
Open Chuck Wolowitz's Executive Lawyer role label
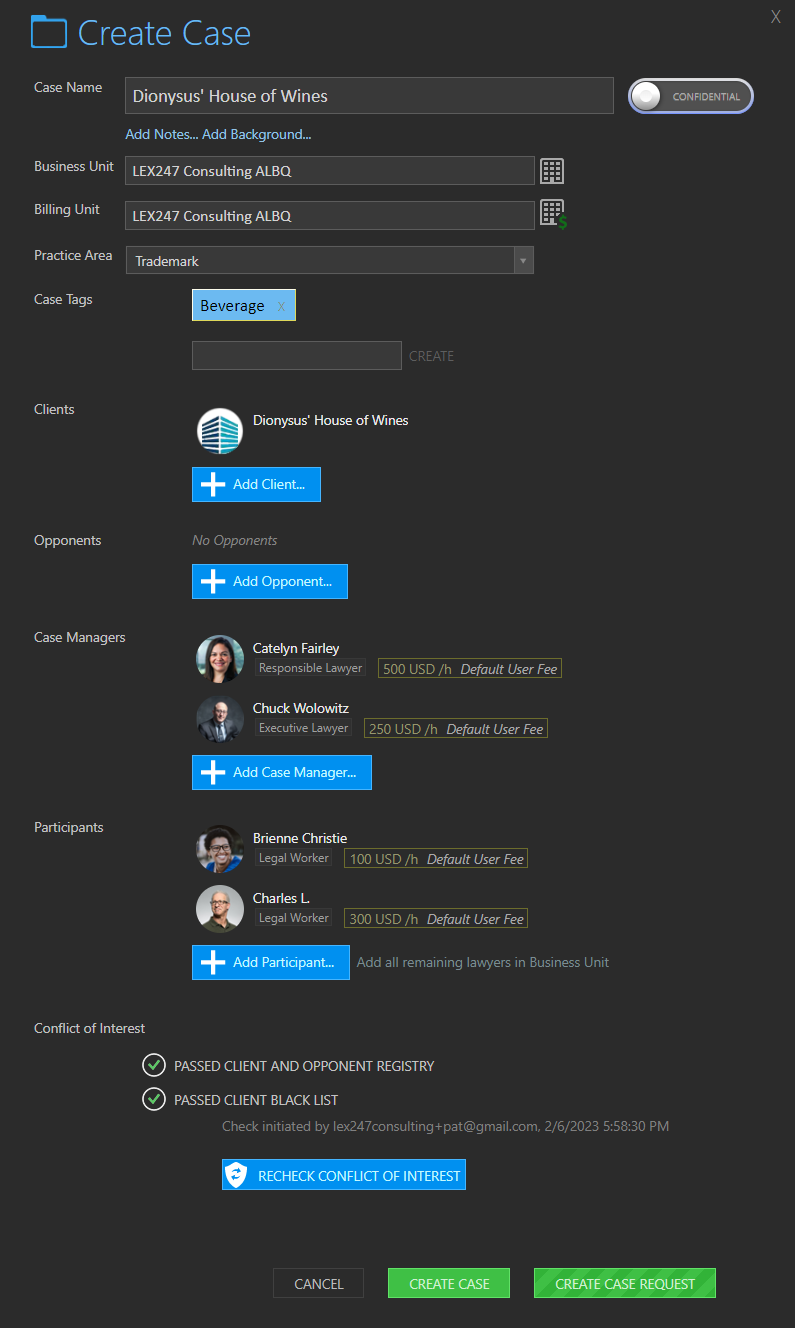(x=304, y=728)
